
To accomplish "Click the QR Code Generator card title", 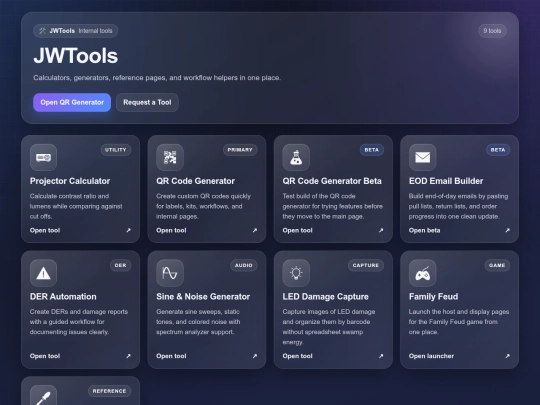I will coord(196,181).
